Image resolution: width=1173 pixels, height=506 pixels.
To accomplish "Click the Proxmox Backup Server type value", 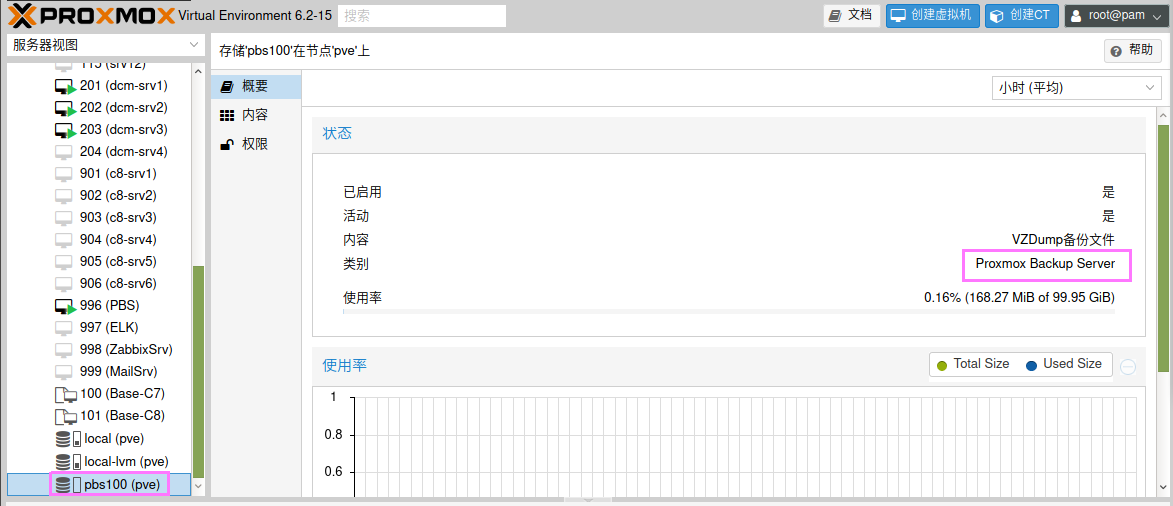I will click(x=1045, y=264).
